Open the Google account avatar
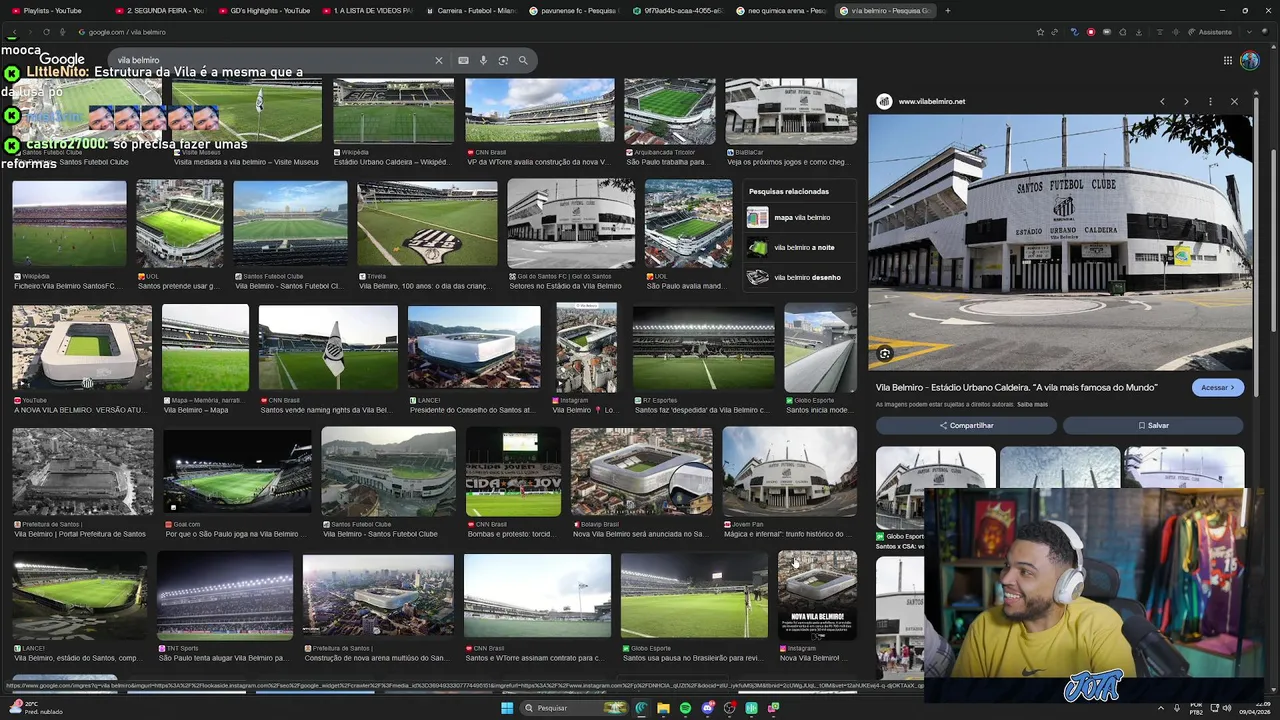 pos(1250,60)
